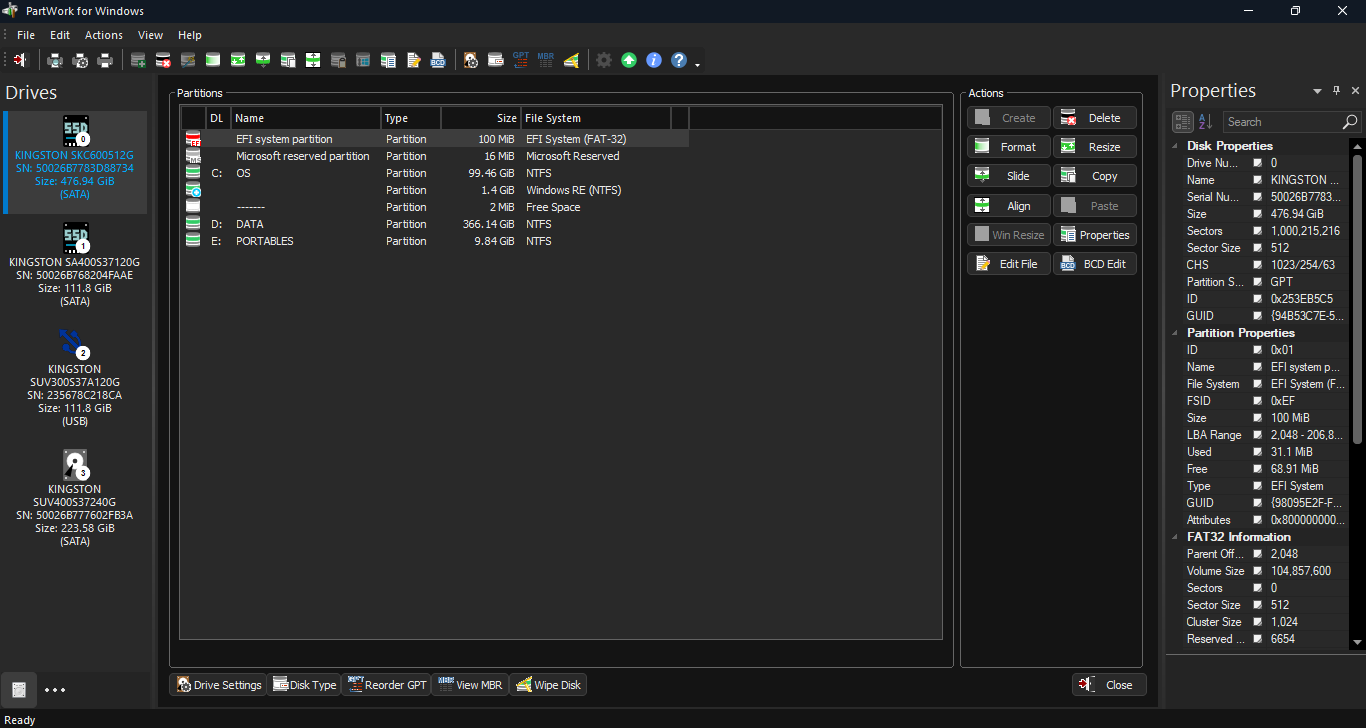Click the toolbar Drive Settings icon, disk with gear

pyautogui.click(x=471, y=60)
